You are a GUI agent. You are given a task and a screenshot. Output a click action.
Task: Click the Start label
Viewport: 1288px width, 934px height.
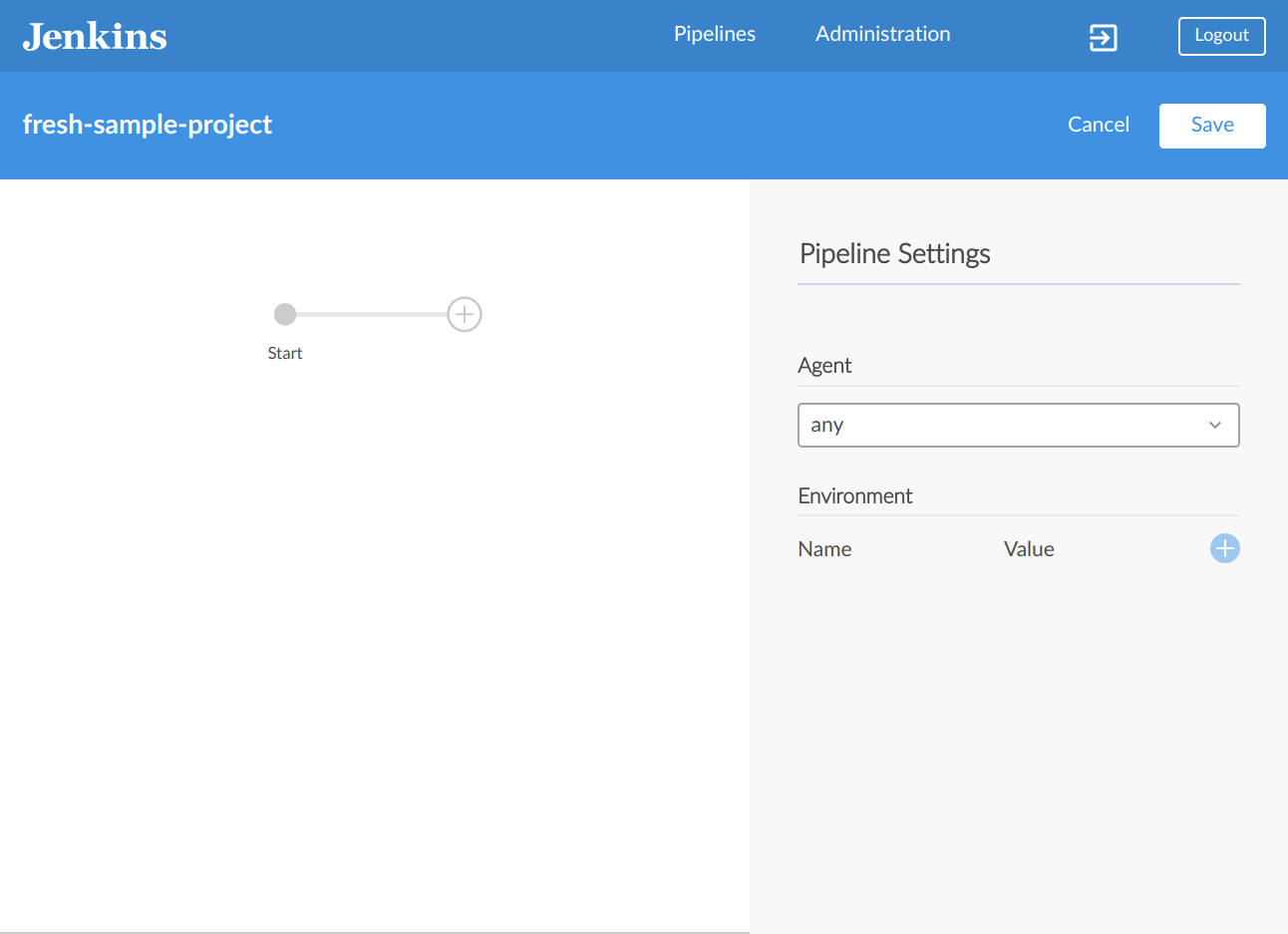285,353
